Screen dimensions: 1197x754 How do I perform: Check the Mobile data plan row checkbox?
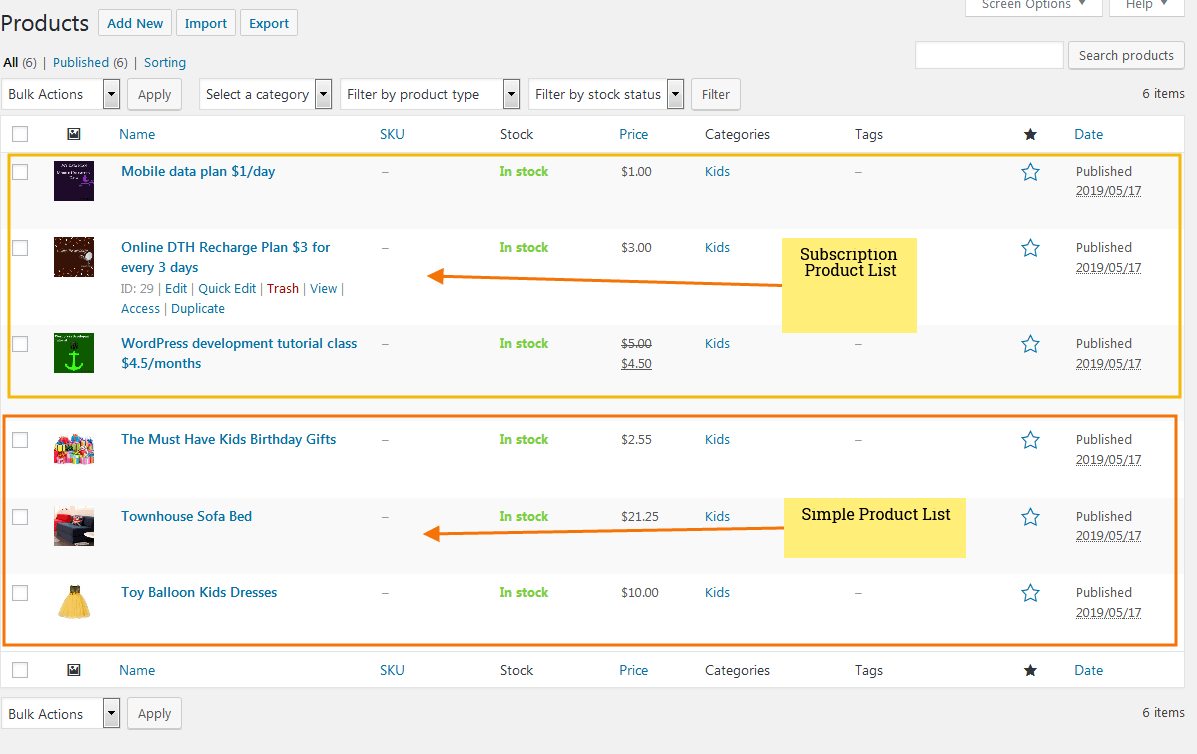20,172
